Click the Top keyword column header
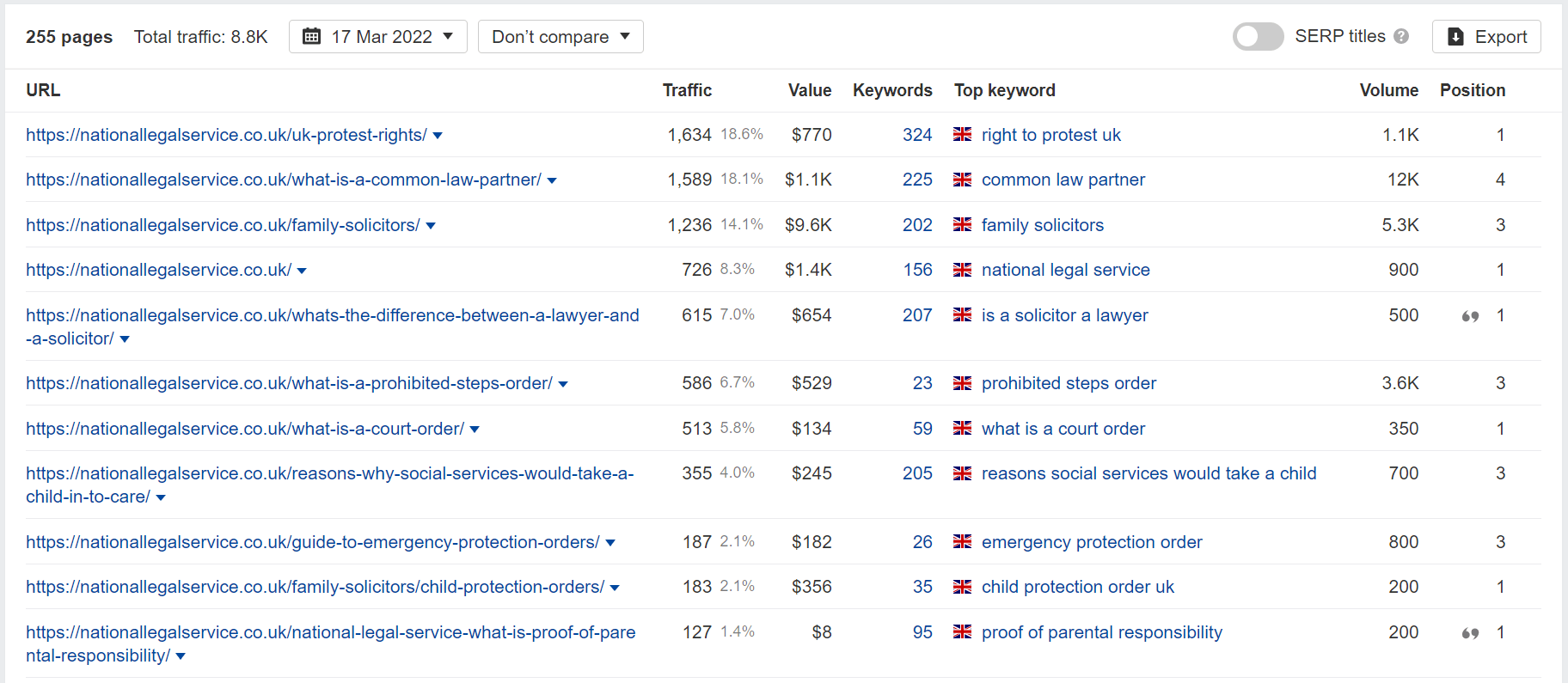 point(1005,90)
